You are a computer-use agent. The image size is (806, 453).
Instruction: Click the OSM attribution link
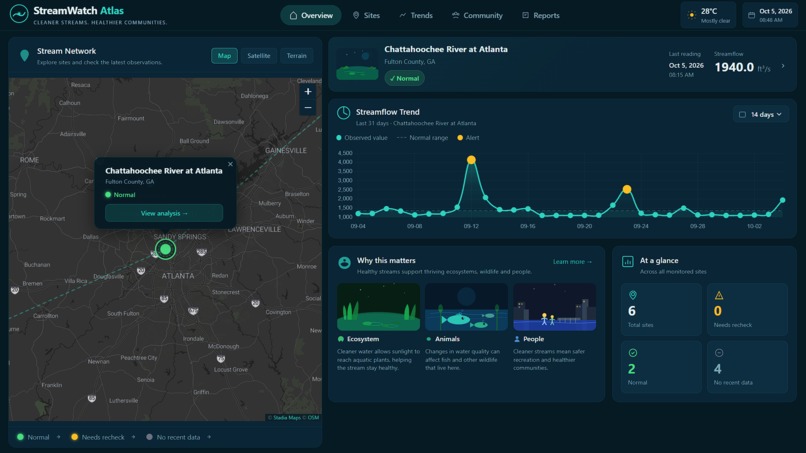pos(313,418)
